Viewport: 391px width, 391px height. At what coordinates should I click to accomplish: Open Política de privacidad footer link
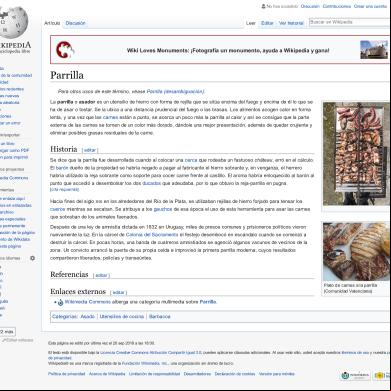(66, 374)
